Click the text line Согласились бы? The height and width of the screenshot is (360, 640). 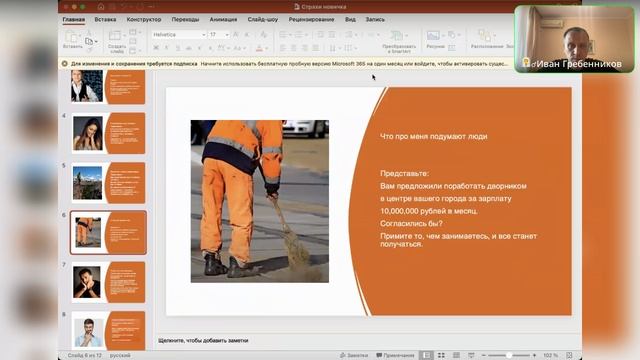point(411,224)
